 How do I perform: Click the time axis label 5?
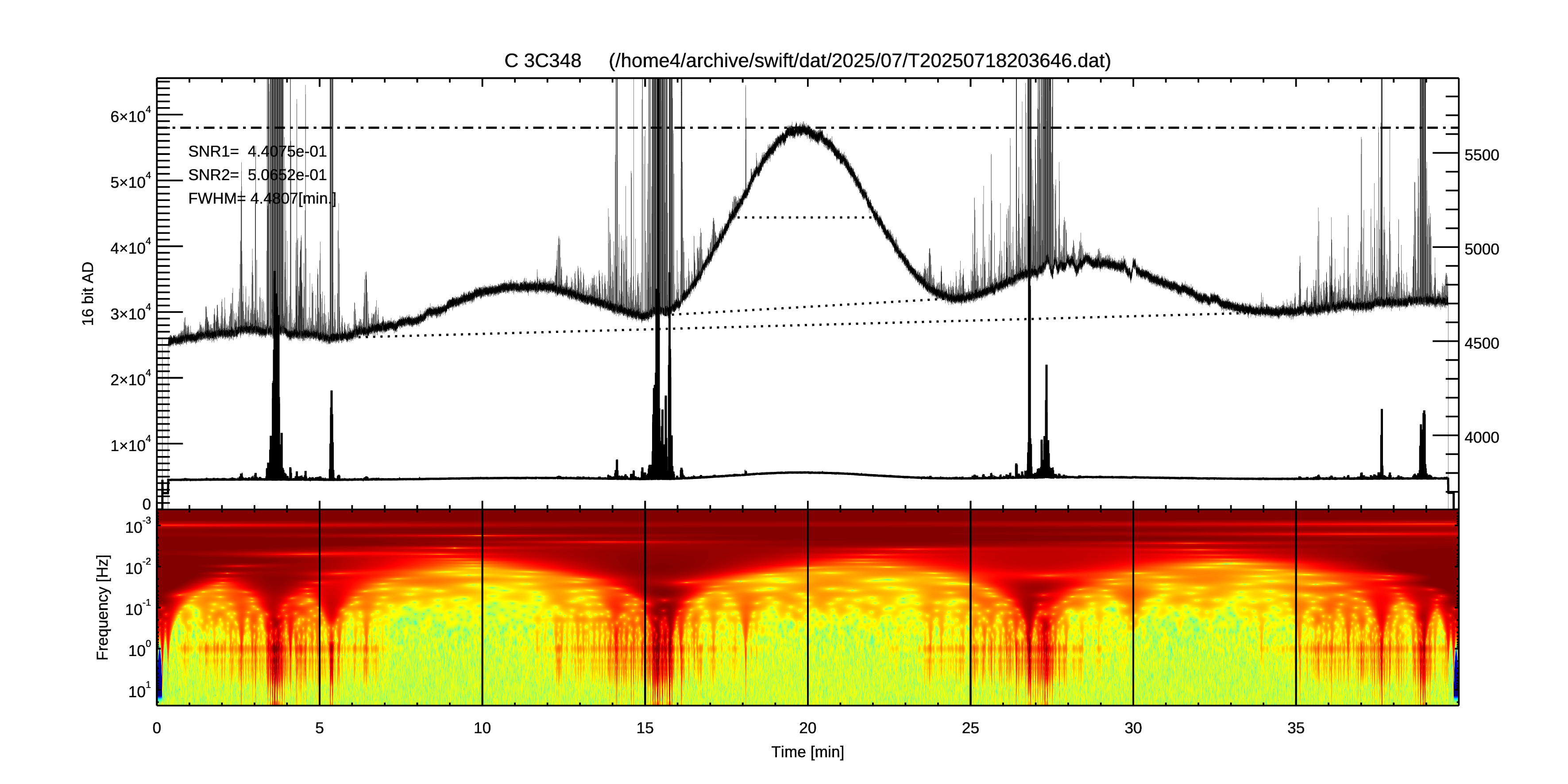[x=320, y=728]
